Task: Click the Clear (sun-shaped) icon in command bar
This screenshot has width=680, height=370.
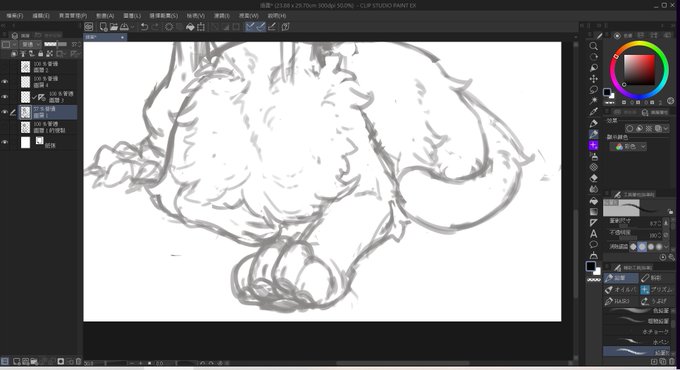Action: 169,27
